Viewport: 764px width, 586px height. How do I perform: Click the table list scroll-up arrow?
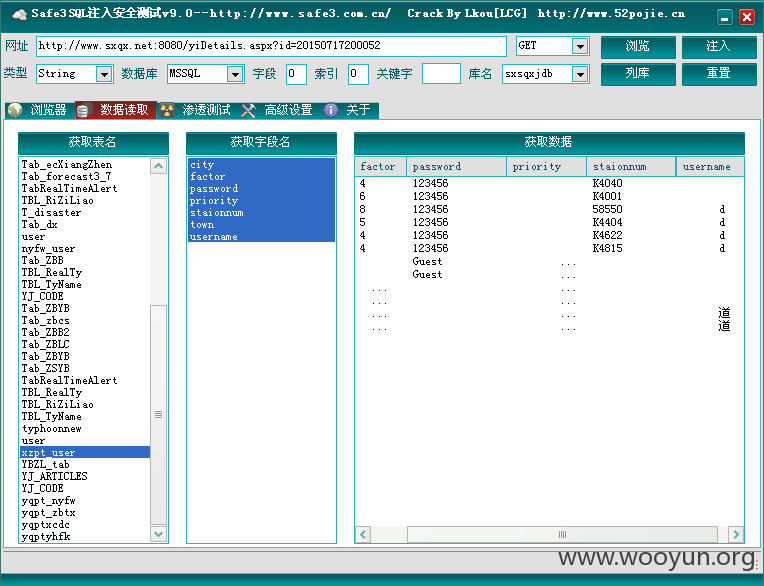pos(158,166)
